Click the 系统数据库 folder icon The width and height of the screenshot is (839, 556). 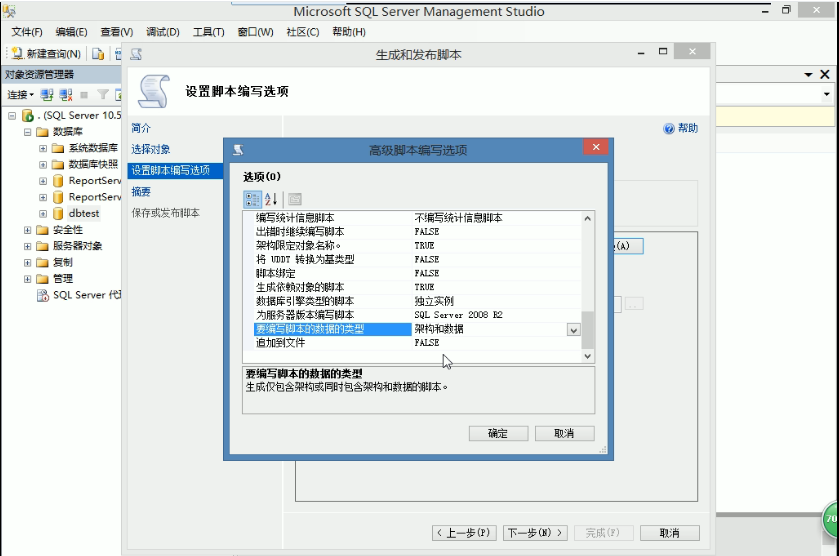[x=58, y=148]
